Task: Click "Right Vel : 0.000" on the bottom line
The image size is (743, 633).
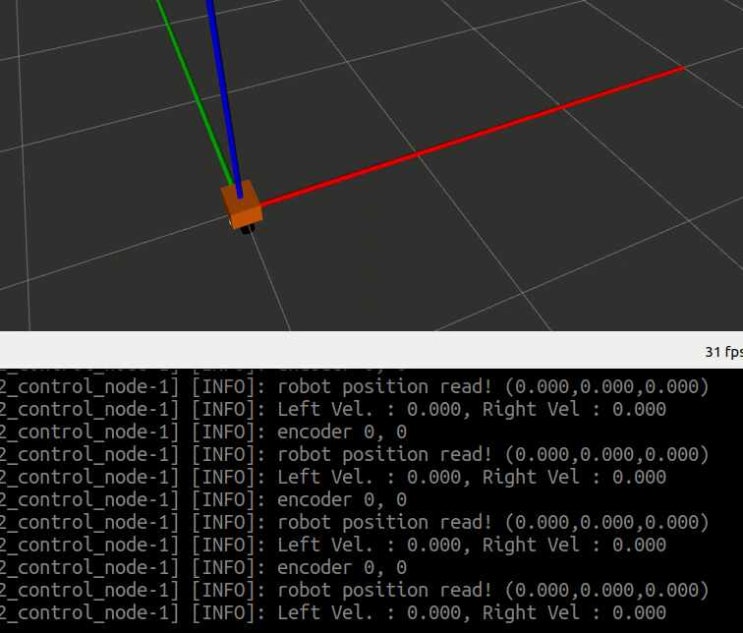Action: click(574, 613)
